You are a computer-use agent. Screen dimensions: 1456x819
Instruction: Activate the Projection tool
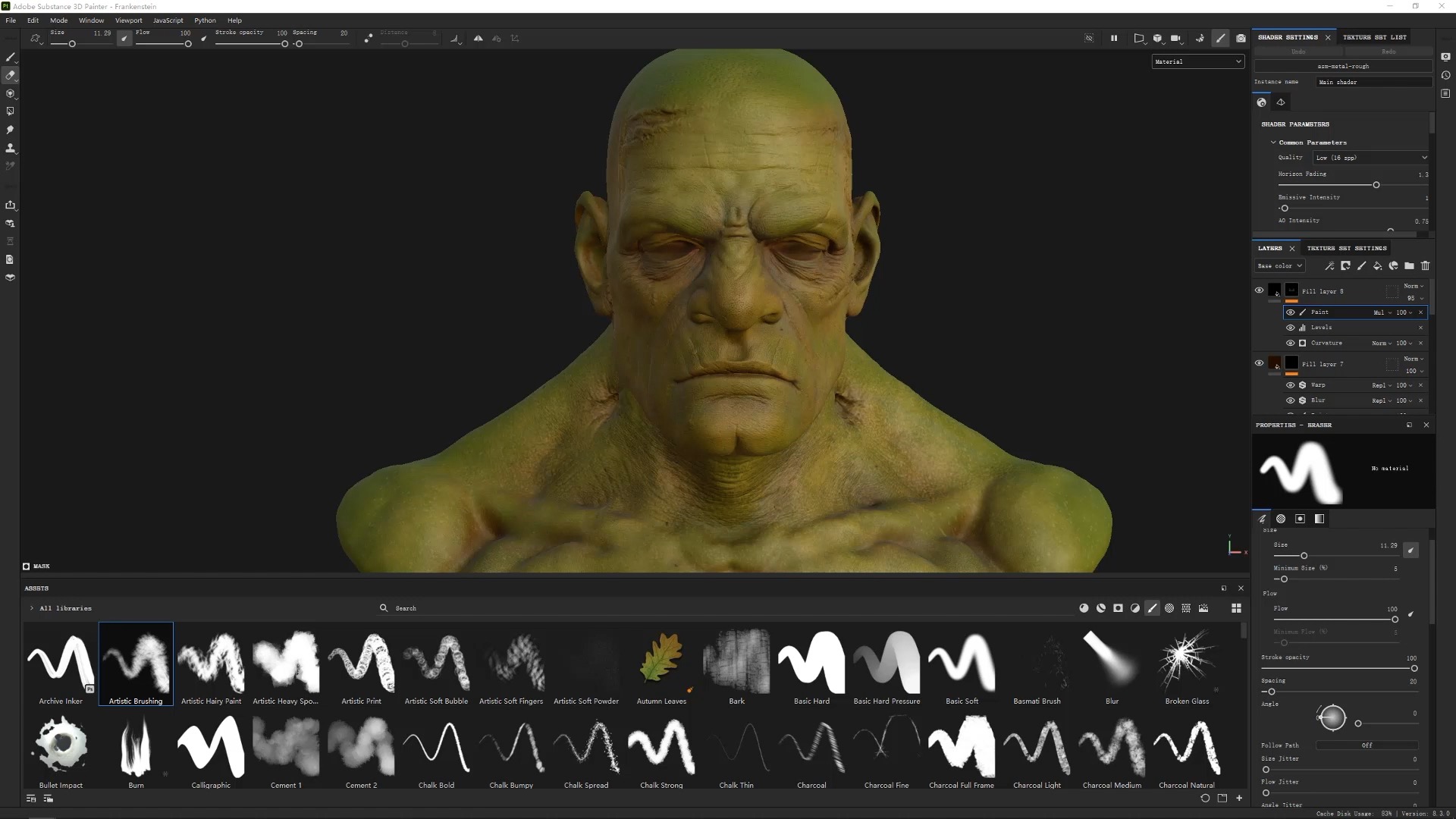[x=10, y=94]
